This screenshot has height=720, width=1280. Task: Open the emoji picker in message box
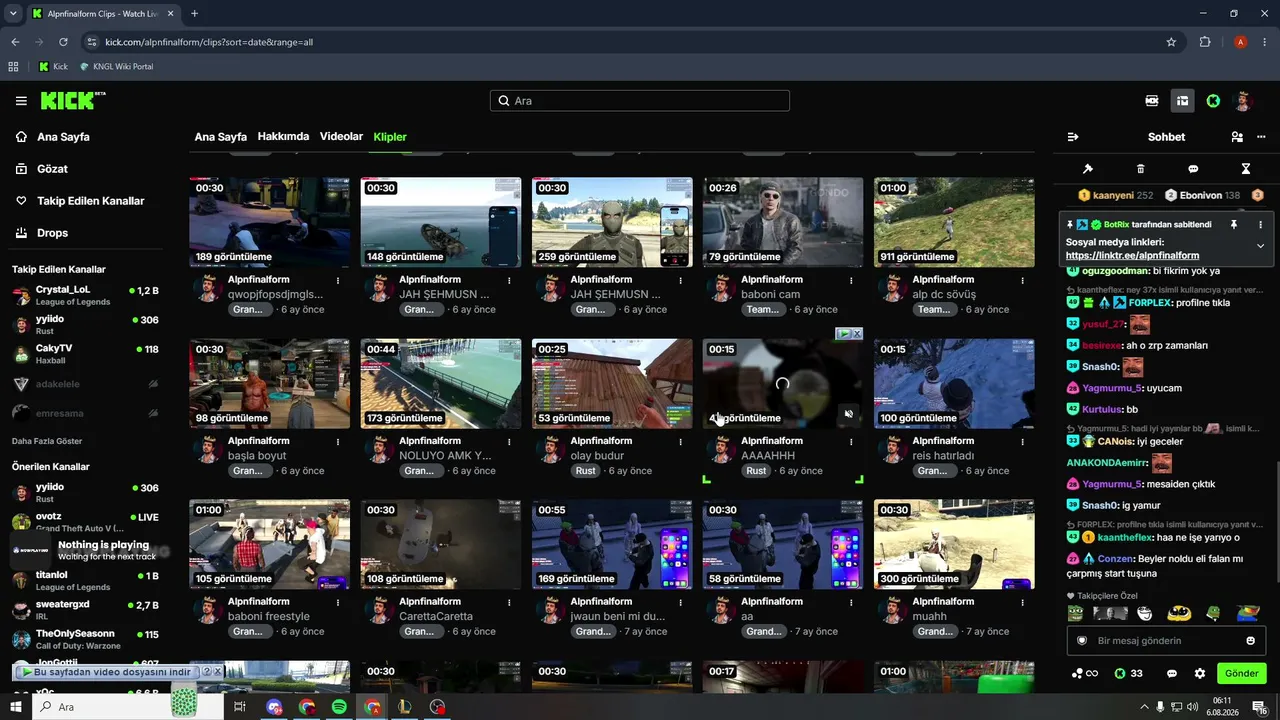[x=1251, y=641]
